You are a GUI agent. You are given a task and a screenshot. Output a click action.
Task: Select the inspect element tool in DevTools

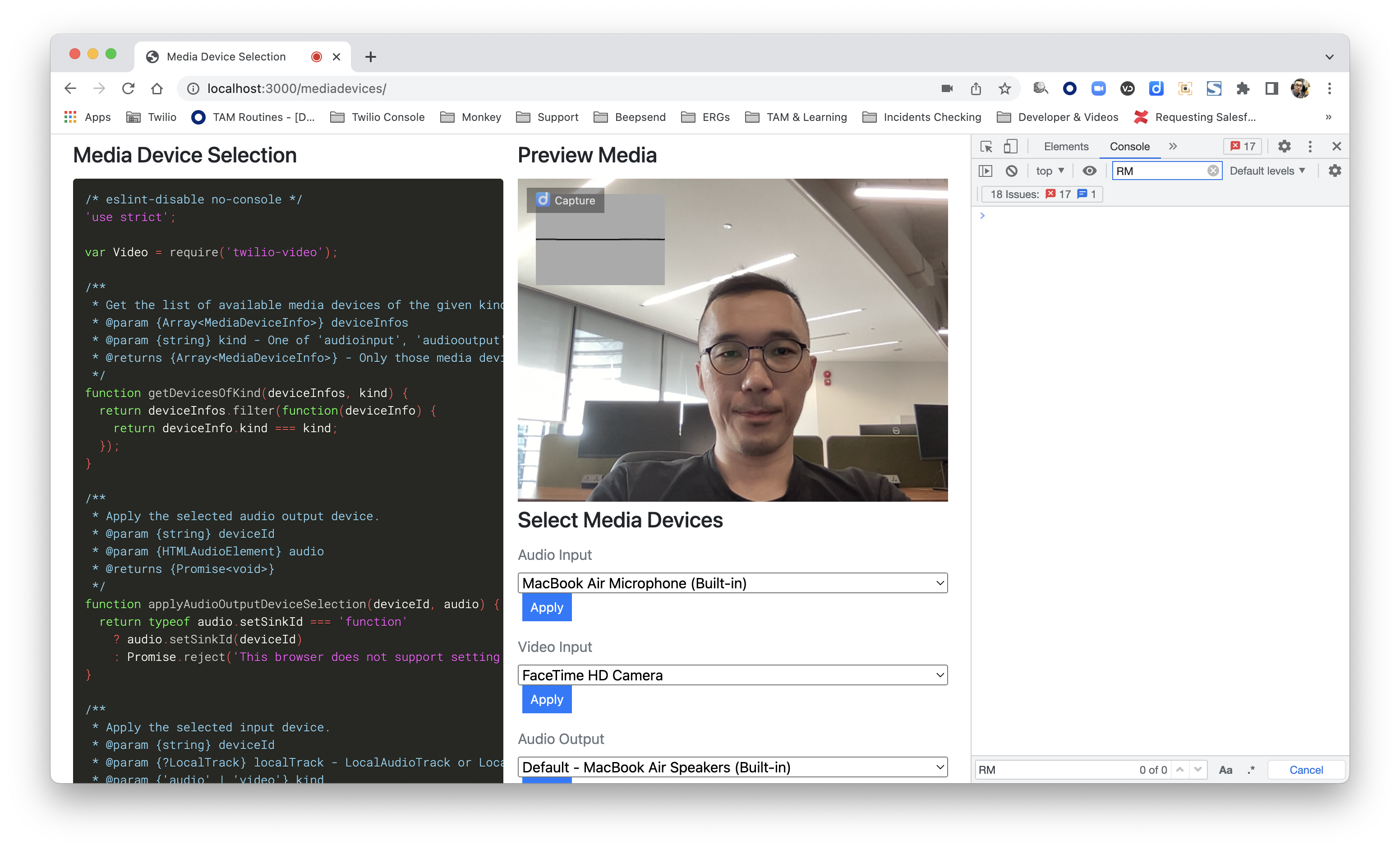(987, 146)
